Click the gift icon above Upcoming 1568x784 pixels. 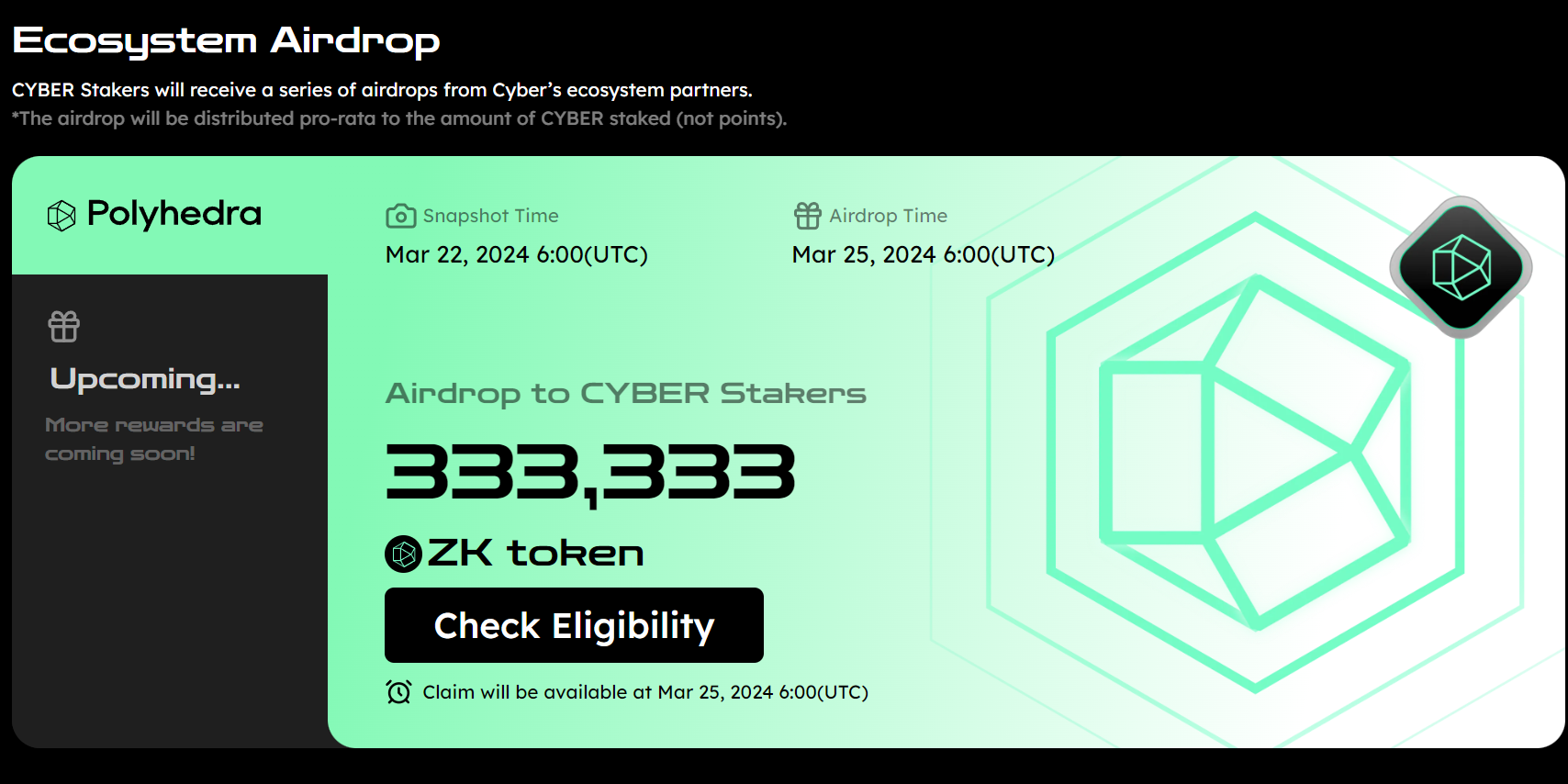pos(64,327)
